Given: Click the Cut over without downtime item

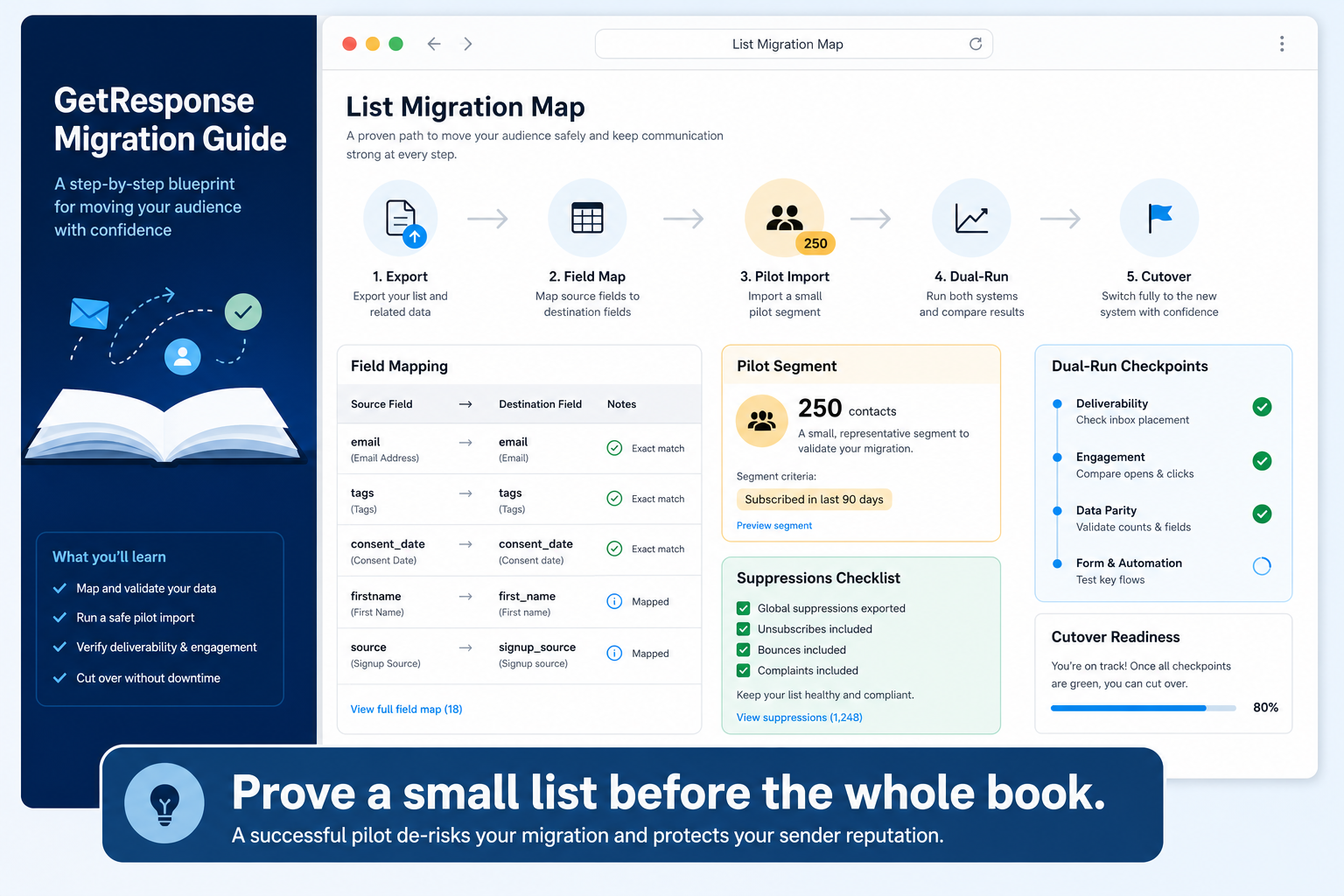Looking at the screenshot, I should click(148, 678).
